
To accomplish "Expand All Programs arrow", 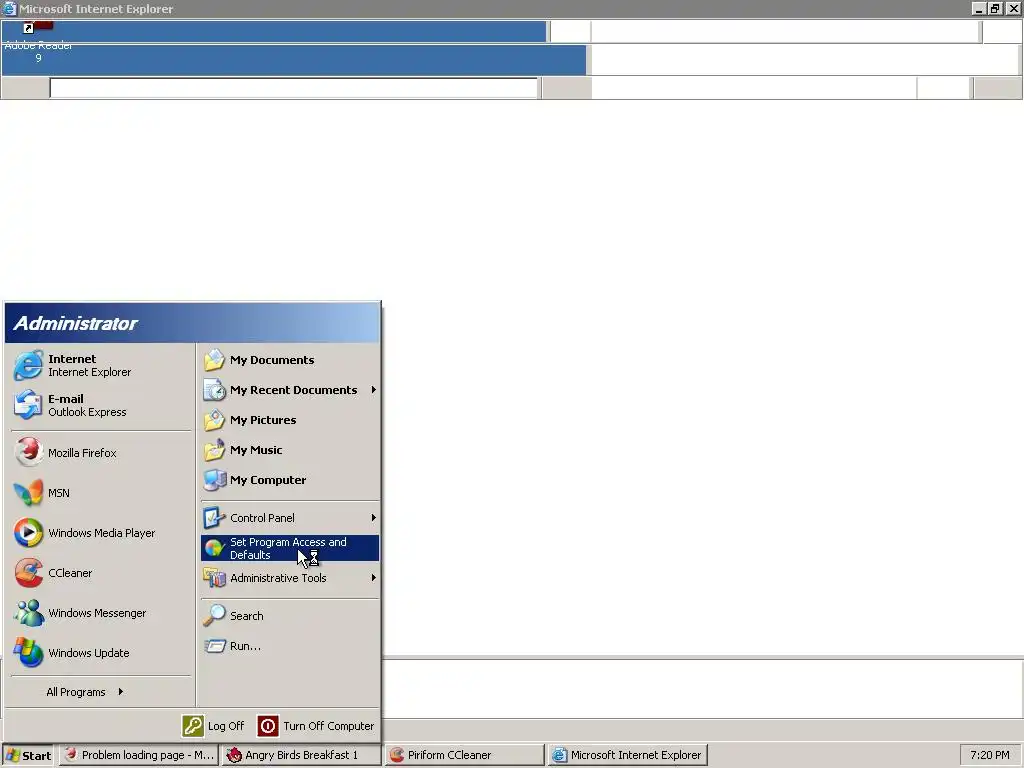I will coord(121,692).
